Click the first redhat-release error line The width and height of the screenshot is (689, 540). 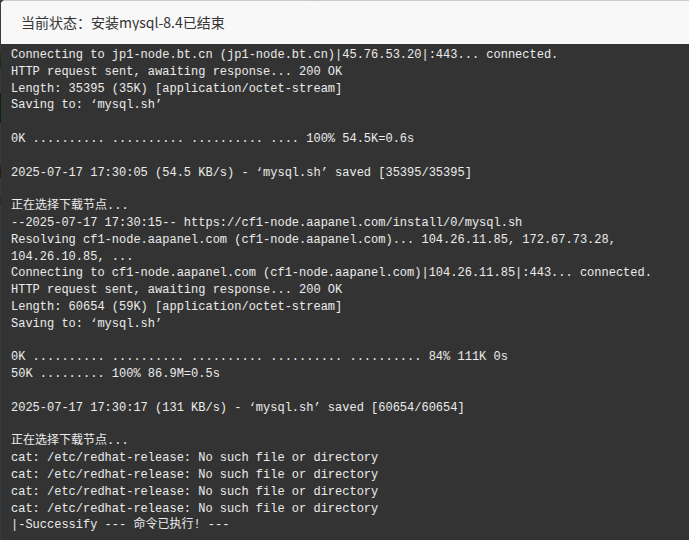coord(195,457)
